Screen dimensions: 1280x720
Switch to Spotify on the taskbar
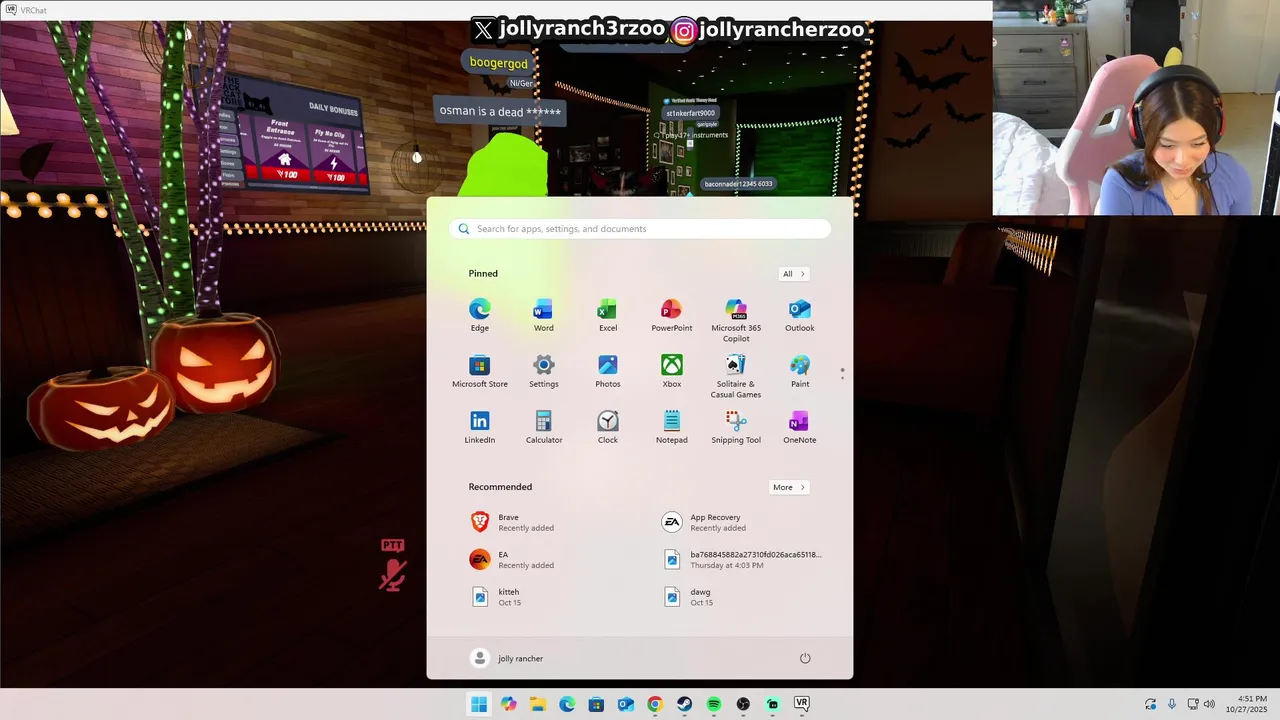[x=713, y=704]
